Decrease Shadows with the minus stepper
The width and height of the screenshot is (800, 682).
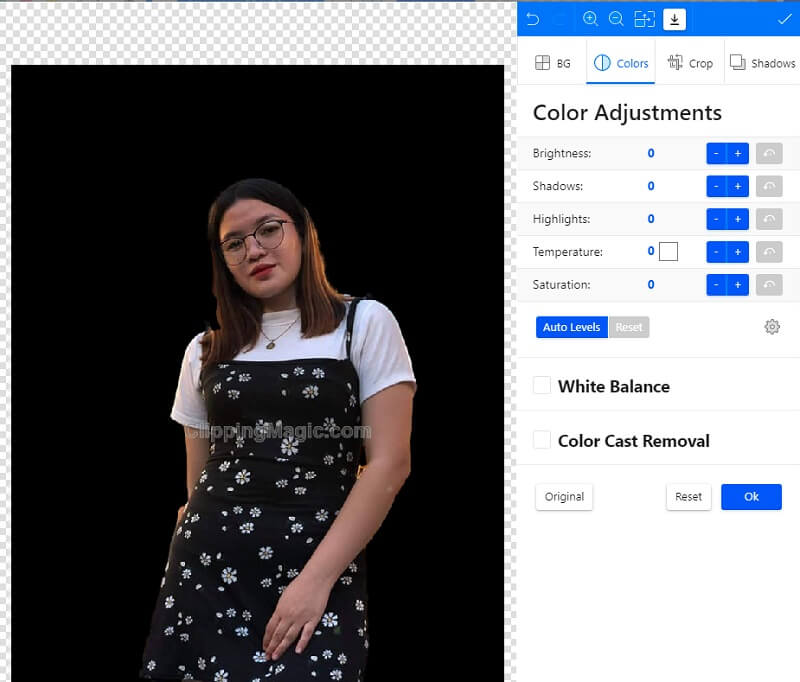point(717,186)
